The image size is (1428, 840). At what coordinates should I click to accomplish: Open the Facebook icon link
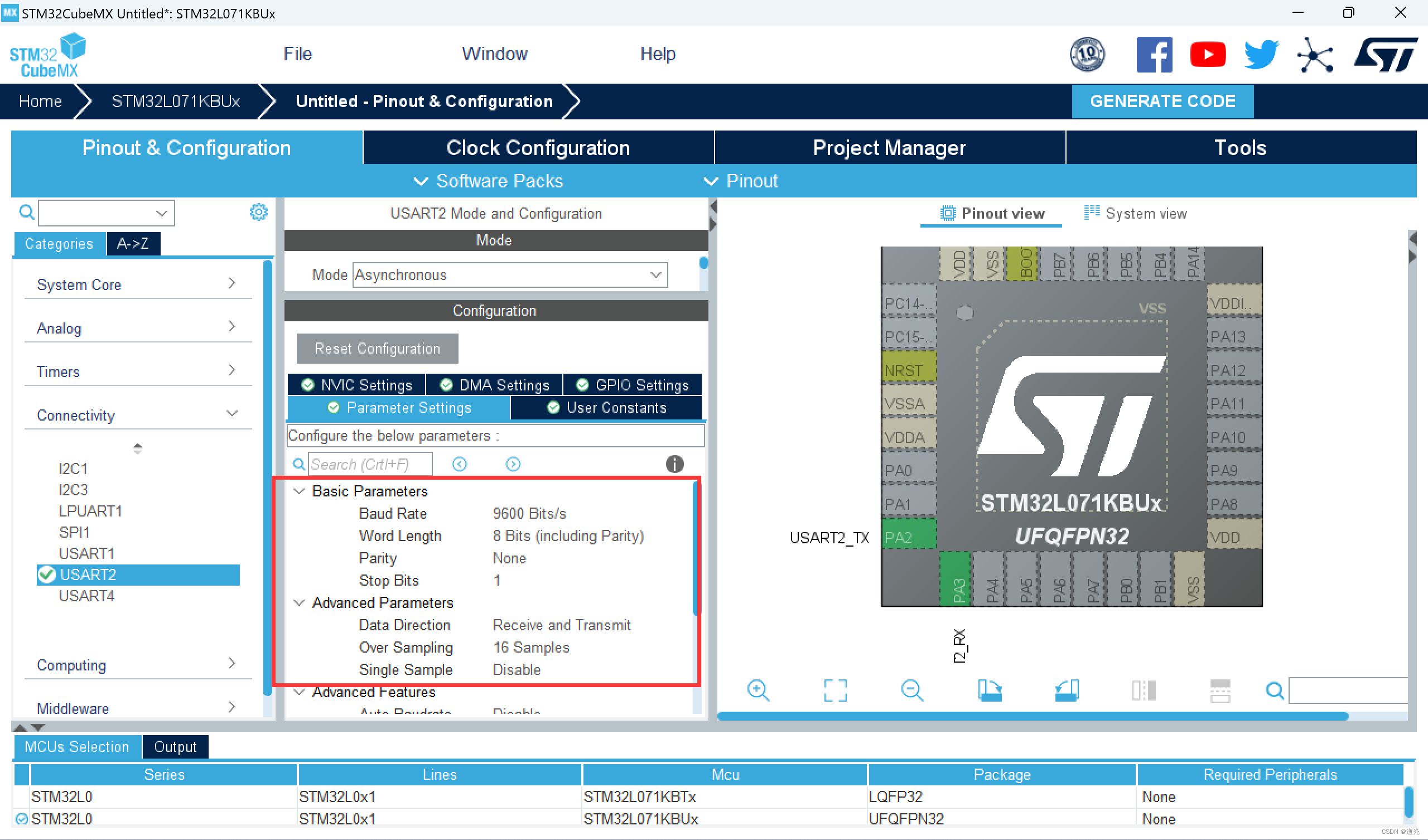click(1154, 55)
